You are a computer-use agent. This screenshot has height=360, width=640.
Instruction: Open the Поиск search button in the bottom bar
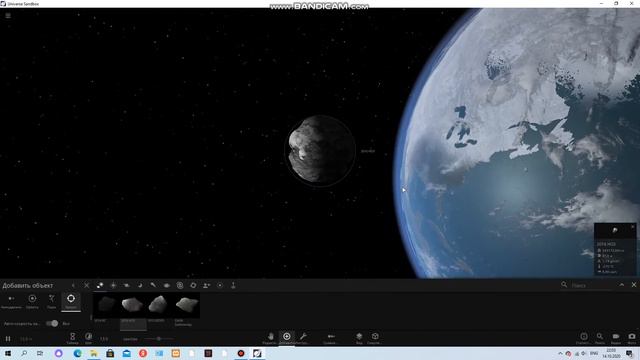[600, 338]
